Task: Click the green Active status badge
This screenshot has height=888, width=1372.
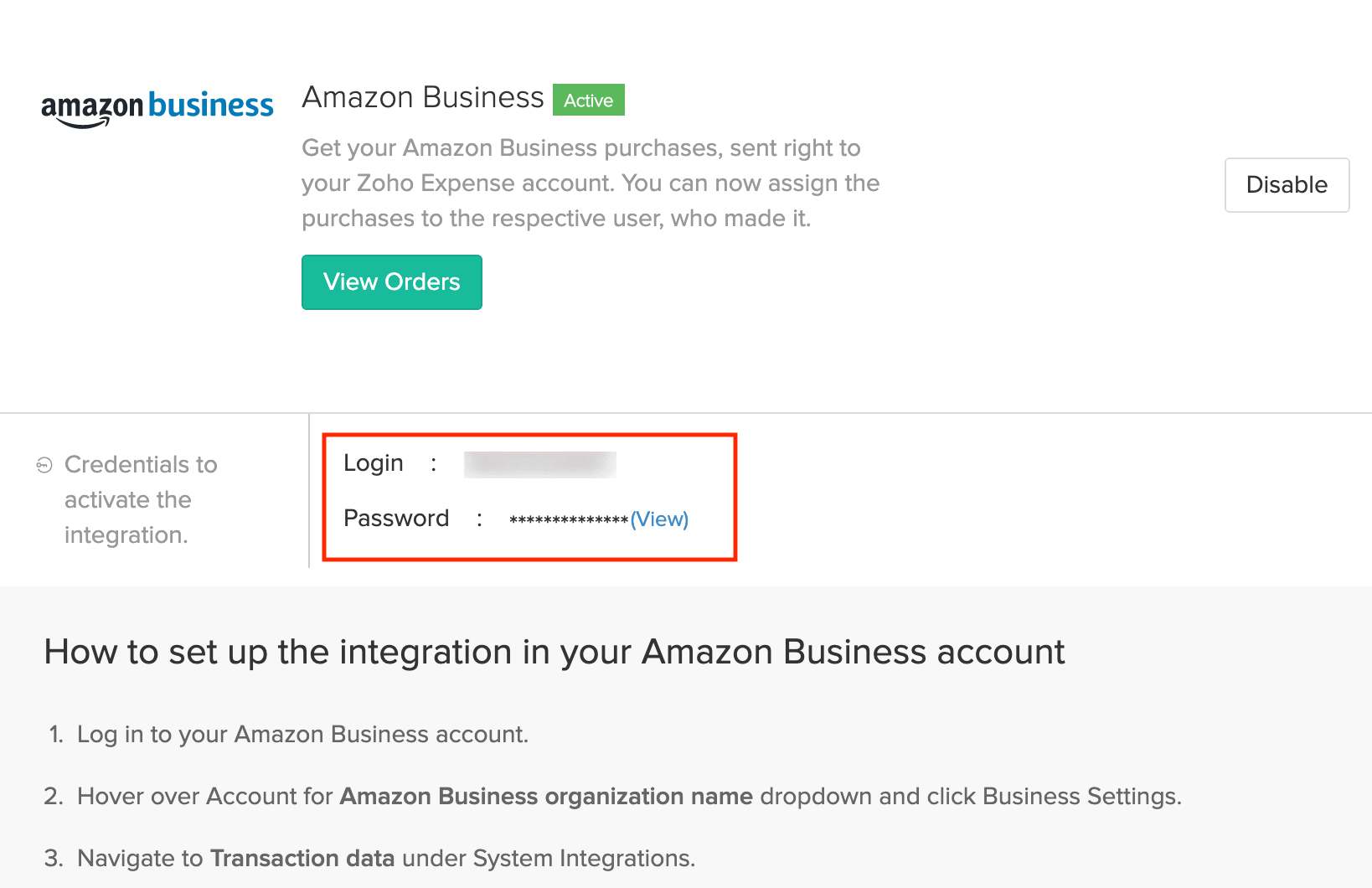Action: [588, 101]
